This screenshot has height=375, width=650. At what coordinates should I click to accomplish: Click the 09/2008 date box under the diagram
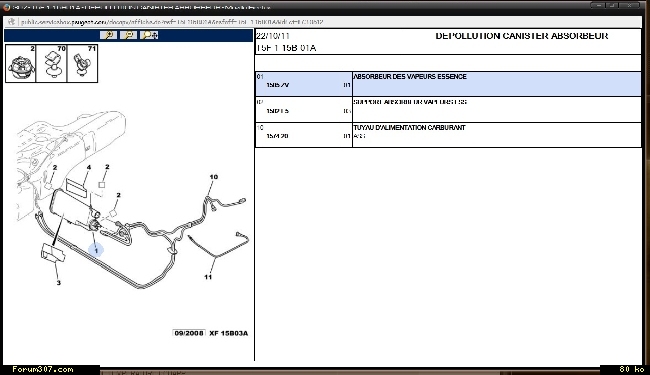click(x=189, y=333)
